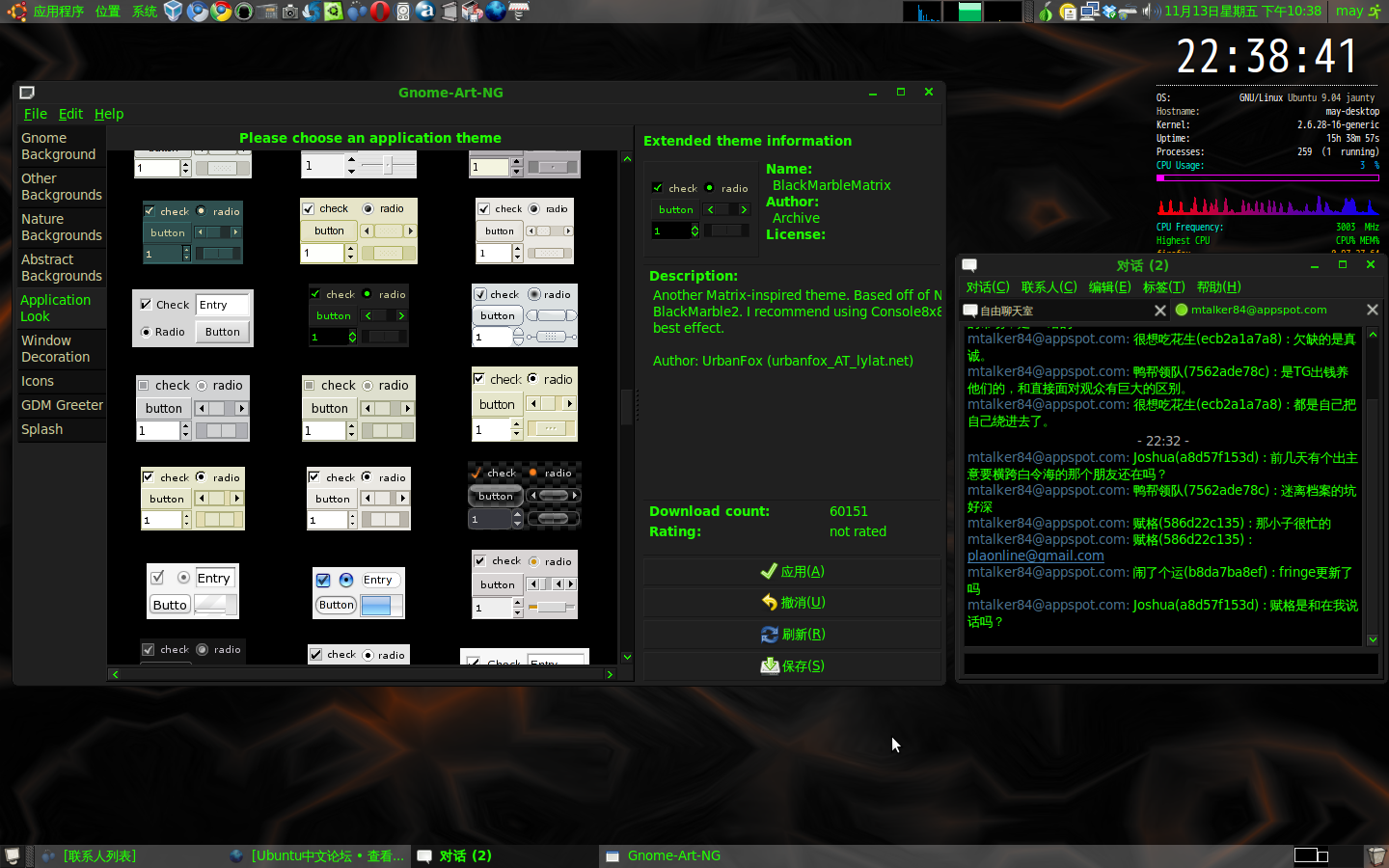1389x868 pixels.
Task: Click the chat message input field
Action: point(1171,664)
